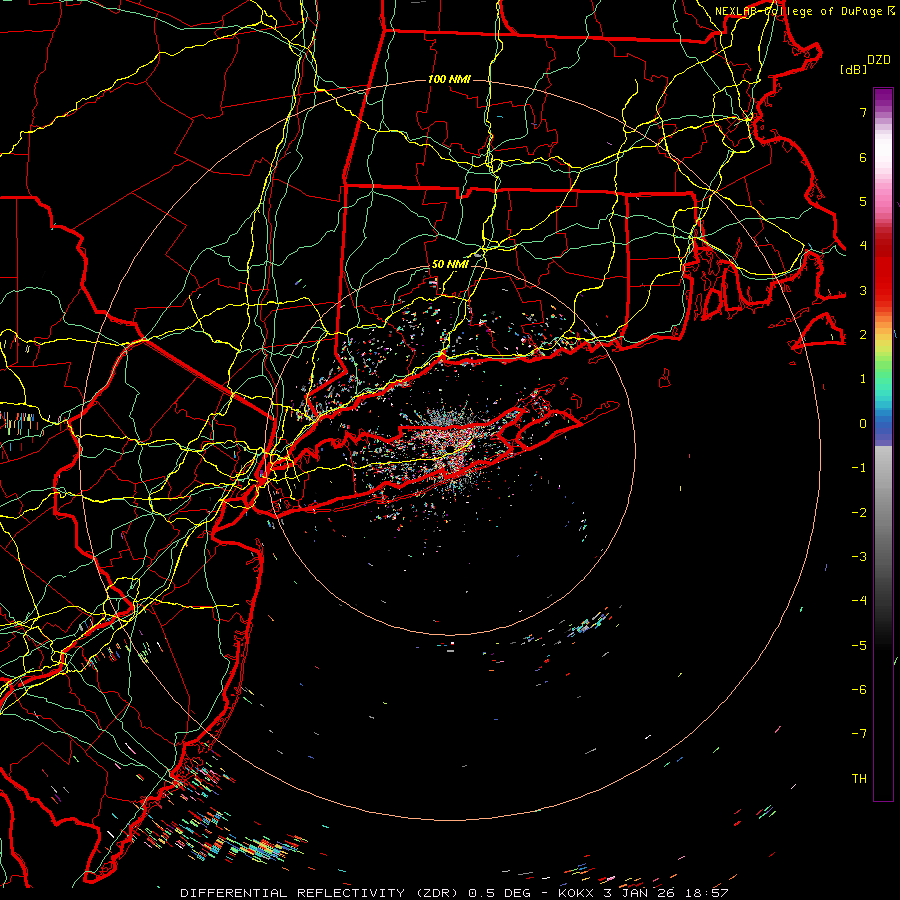Click the color scale value 0
The width and height of the screenshot is (900, 900).
click(863, 424)
